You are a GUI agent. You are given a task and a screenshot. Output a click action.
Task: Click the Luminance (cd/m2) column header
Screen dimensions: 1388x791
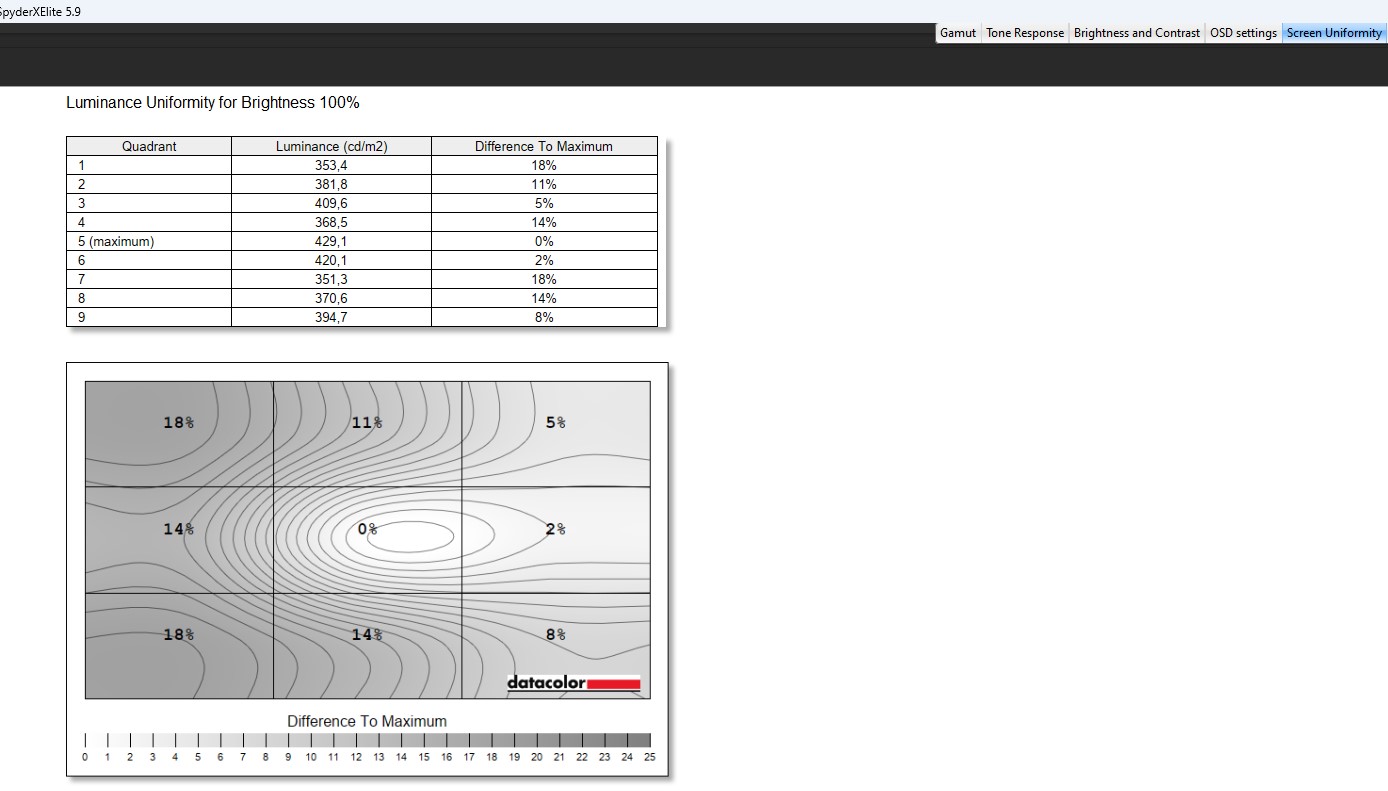pyautogui.click(x=331, y=146)
